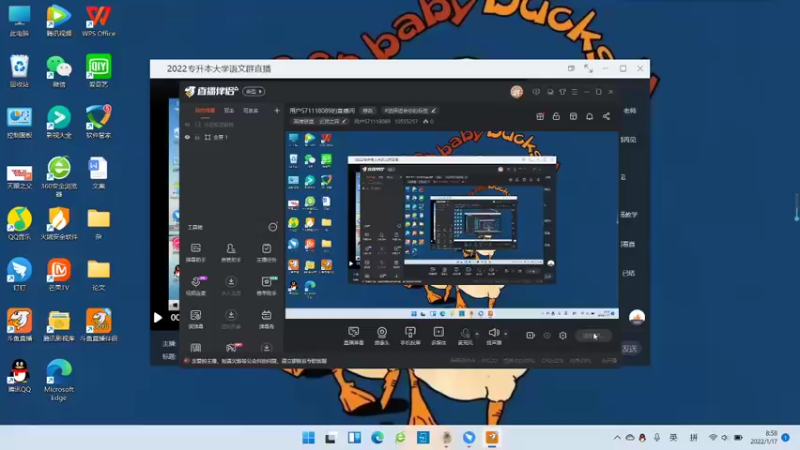This screenshot has width=800, height=450.
Task: Show hidden tray icons chevron
Action: [617, 438]
